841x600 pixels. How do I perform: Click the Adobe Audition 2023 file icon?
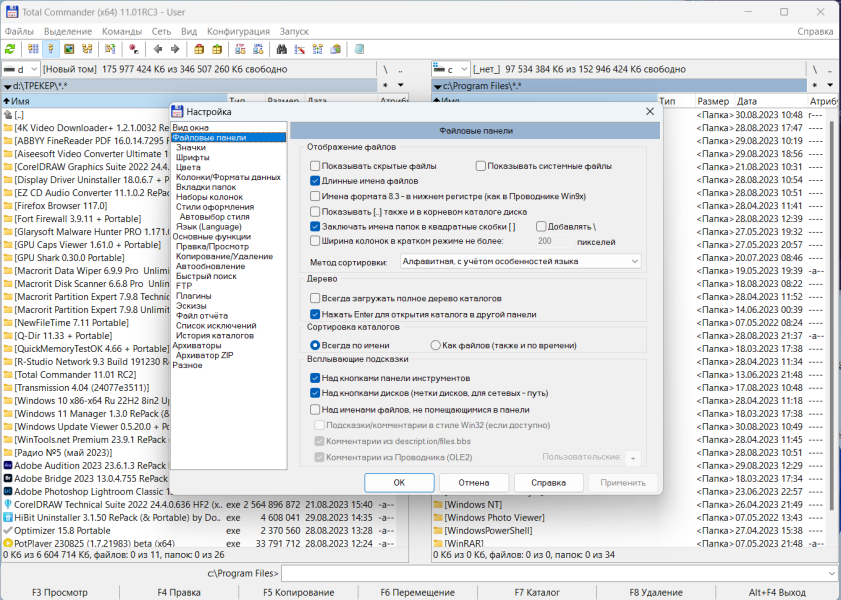pyautogui.click(x=8, y=465)
